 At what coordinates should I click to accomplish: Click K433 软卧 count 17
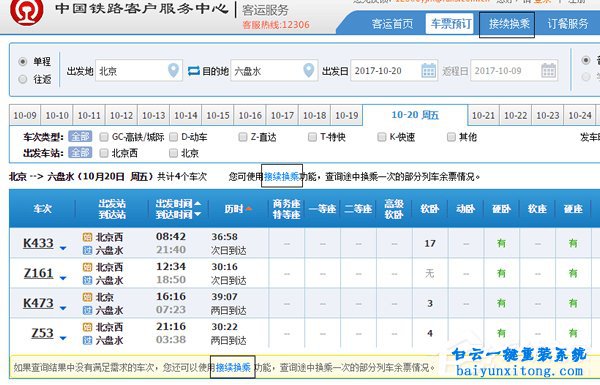(x=430, y=243)
